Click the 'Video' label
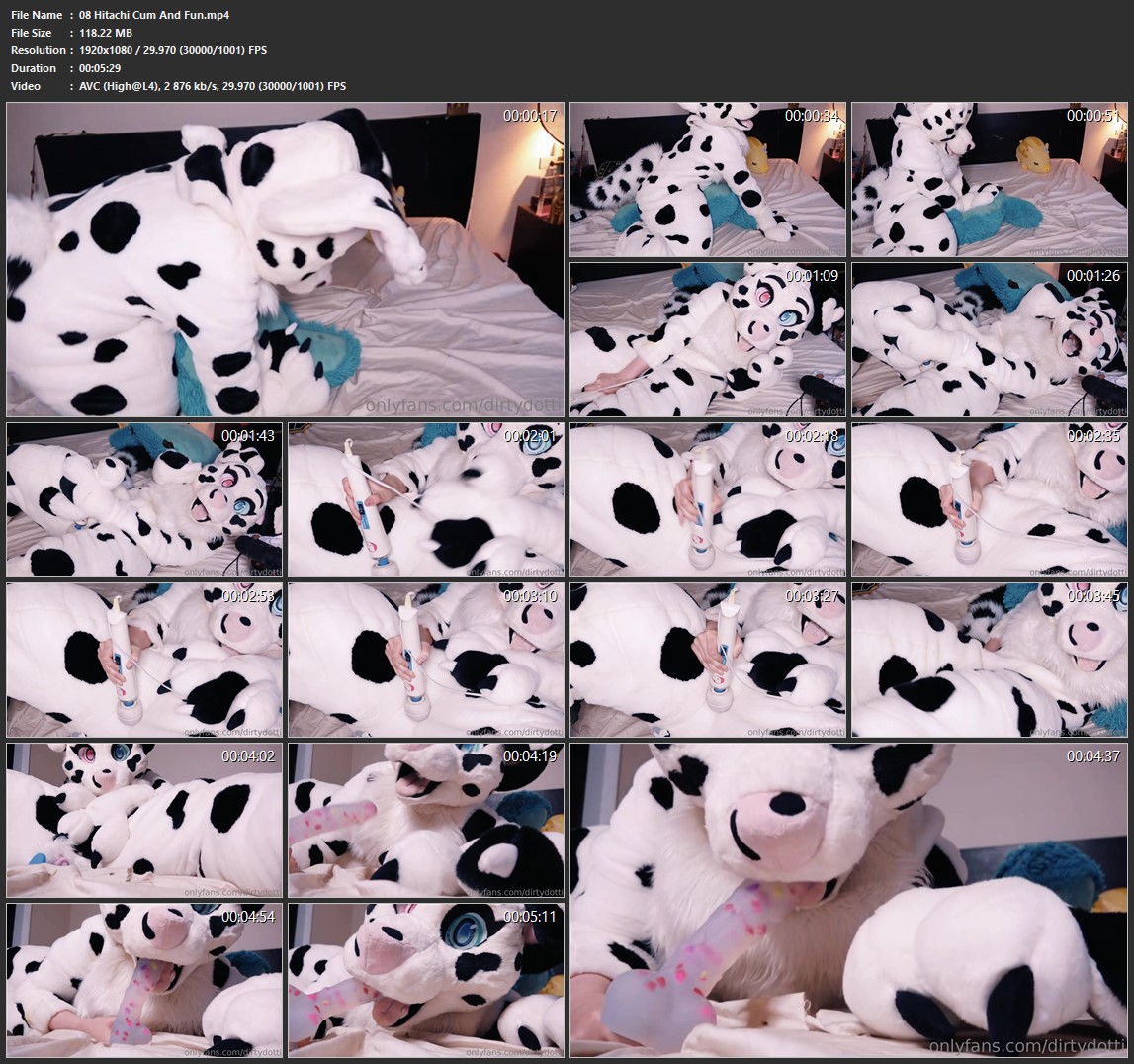This screenshot has height=1064, width=1134. coord(26,86)
